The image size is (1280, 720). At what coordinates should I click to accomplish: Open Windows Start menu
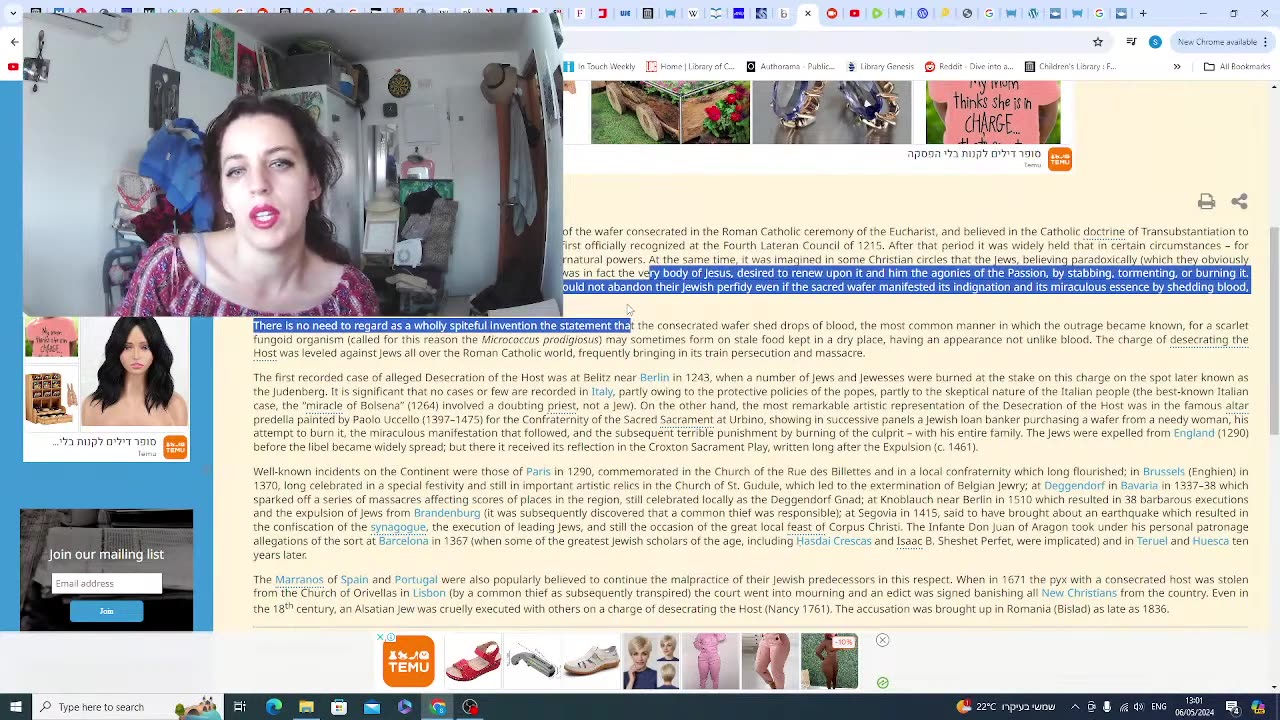(15, 707)
